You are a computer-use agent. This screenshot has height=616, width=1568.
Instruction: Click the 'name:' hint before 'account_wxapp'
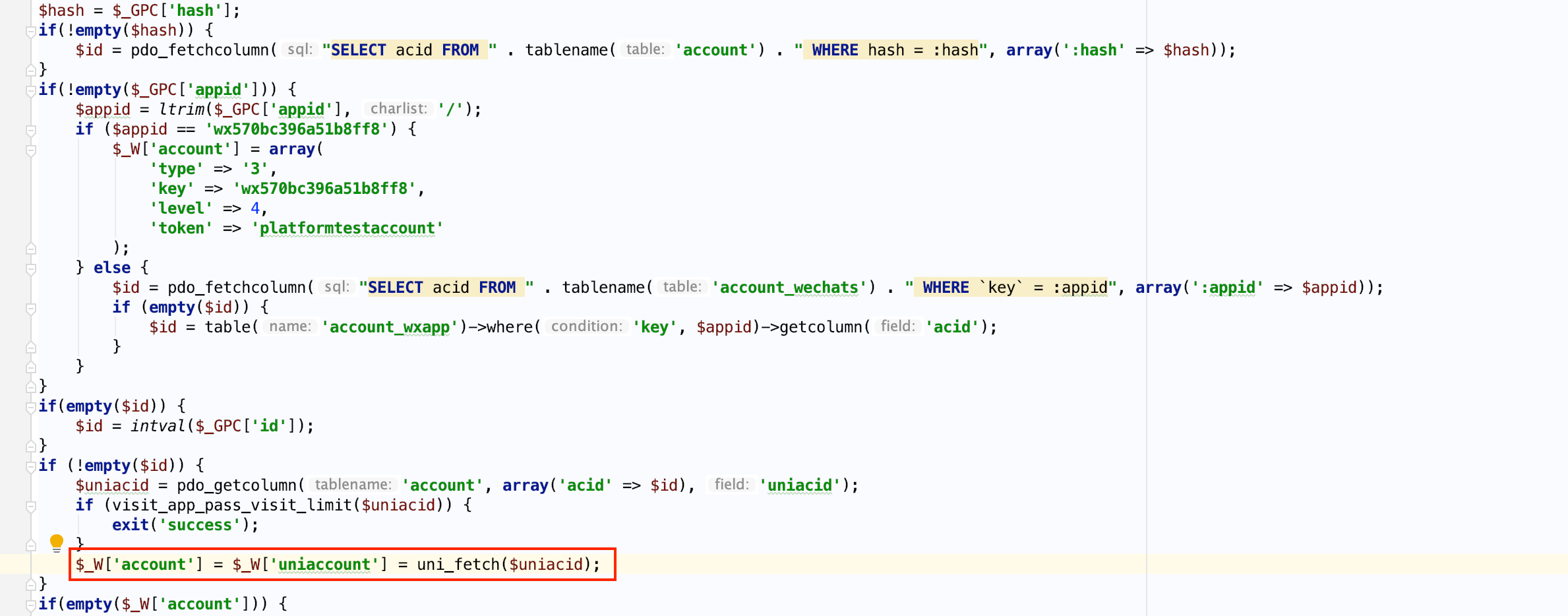(x=290, y=326)
